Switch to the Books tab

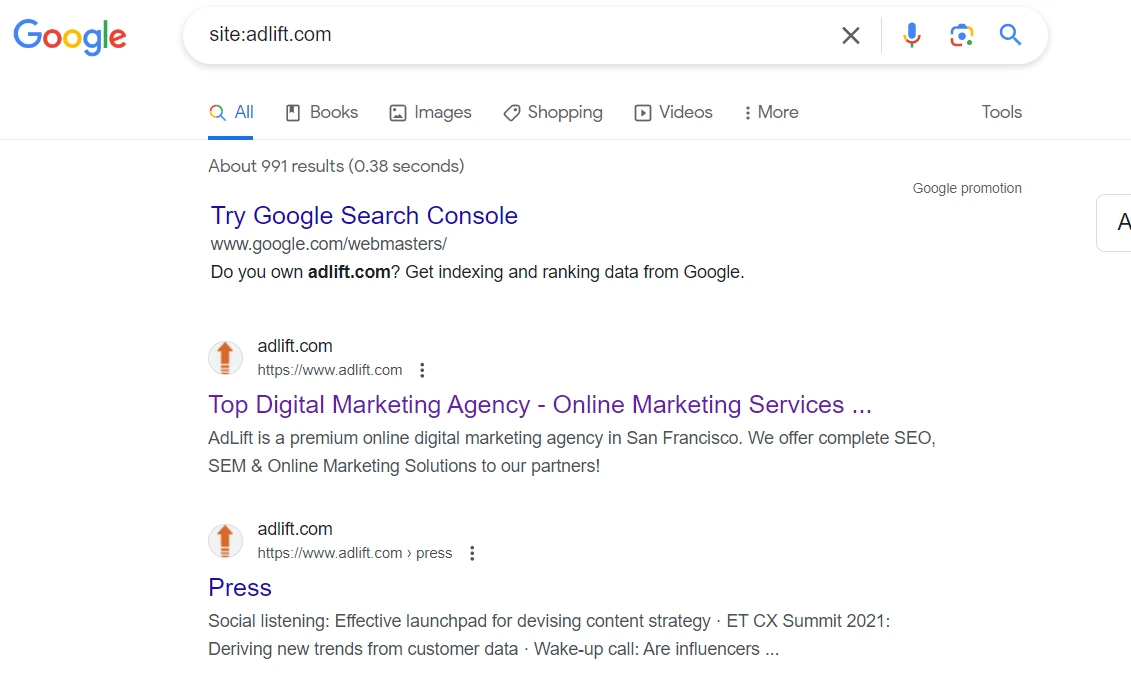321,112
